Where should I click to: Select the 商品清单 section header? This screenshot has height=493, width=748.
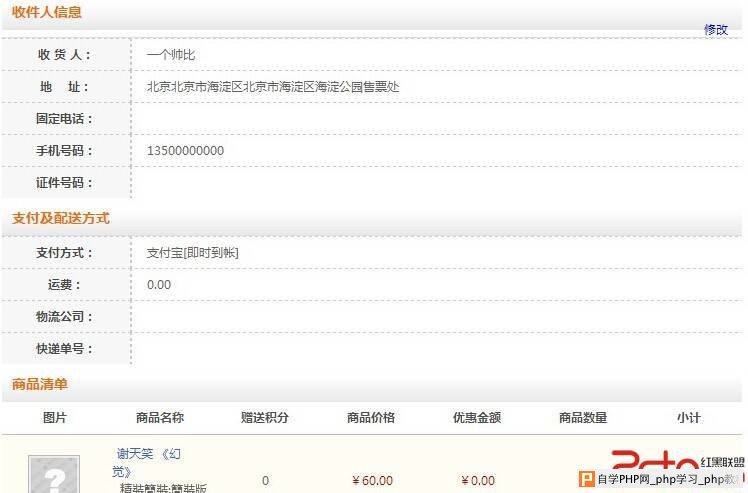(x=40, y=384)
